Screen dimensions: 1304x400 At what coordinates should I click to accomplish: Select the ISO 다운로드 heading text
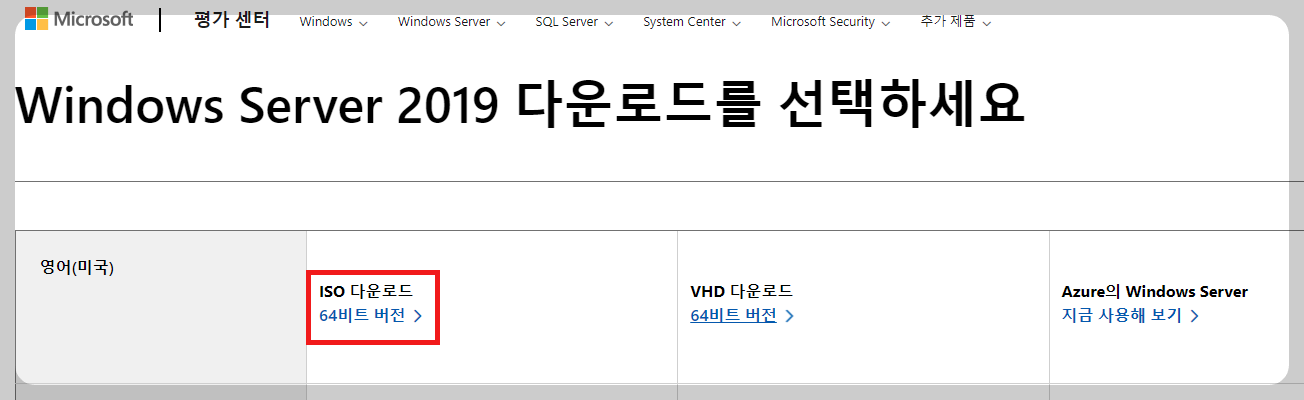[366, 292]
